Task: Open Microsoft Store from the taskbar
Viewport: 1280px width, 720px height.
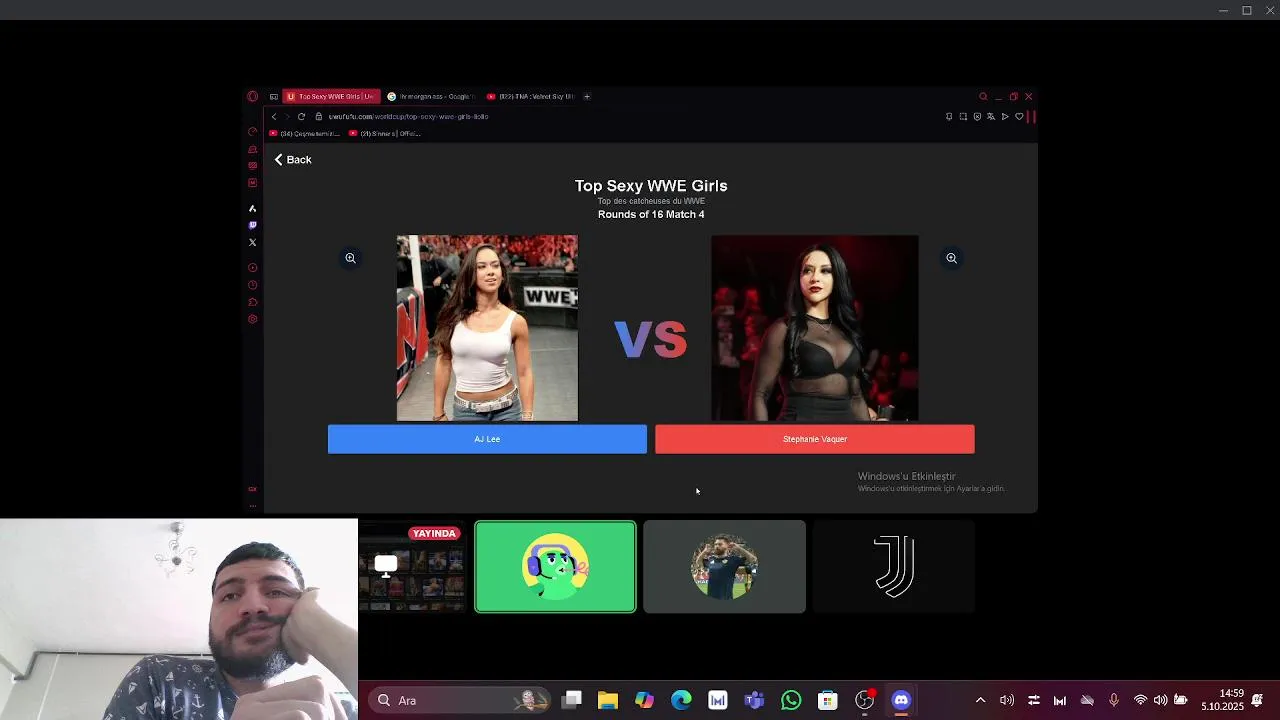Action: pyautogui.click(x=827, y=700)
